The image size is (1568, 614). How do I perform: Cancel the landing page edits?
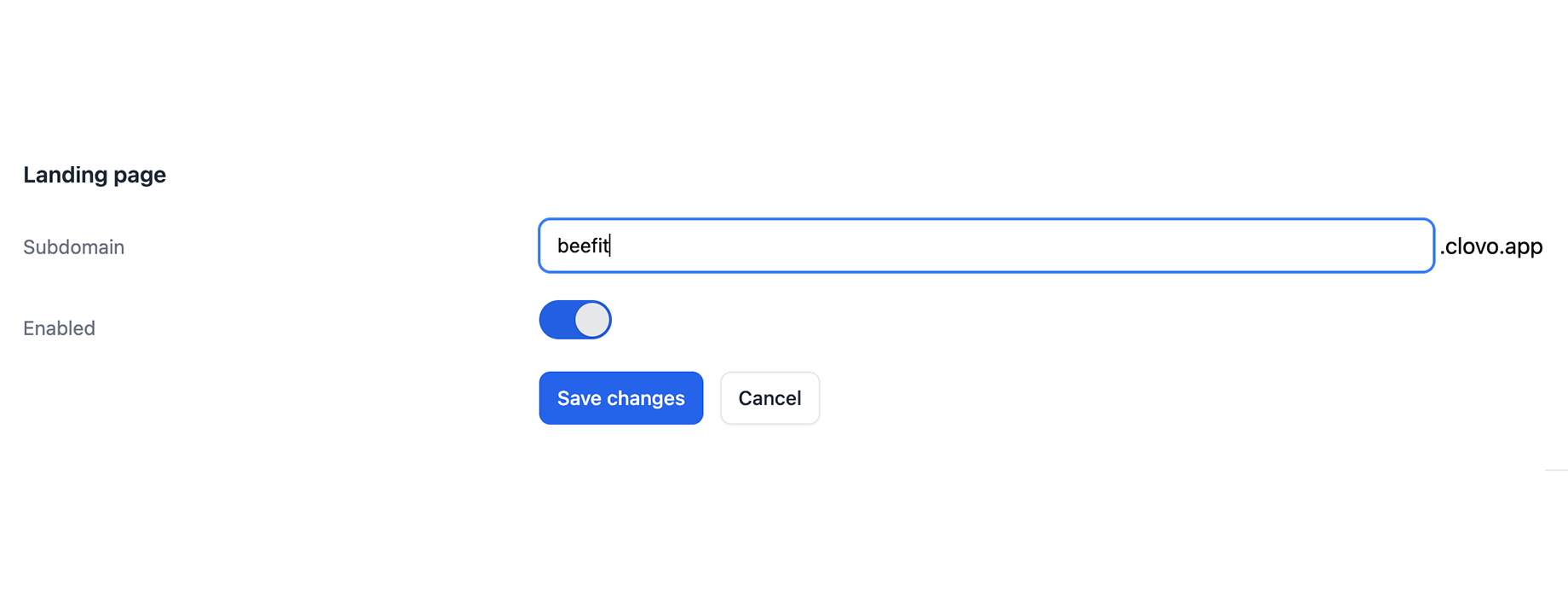click(x=770, y=397)
